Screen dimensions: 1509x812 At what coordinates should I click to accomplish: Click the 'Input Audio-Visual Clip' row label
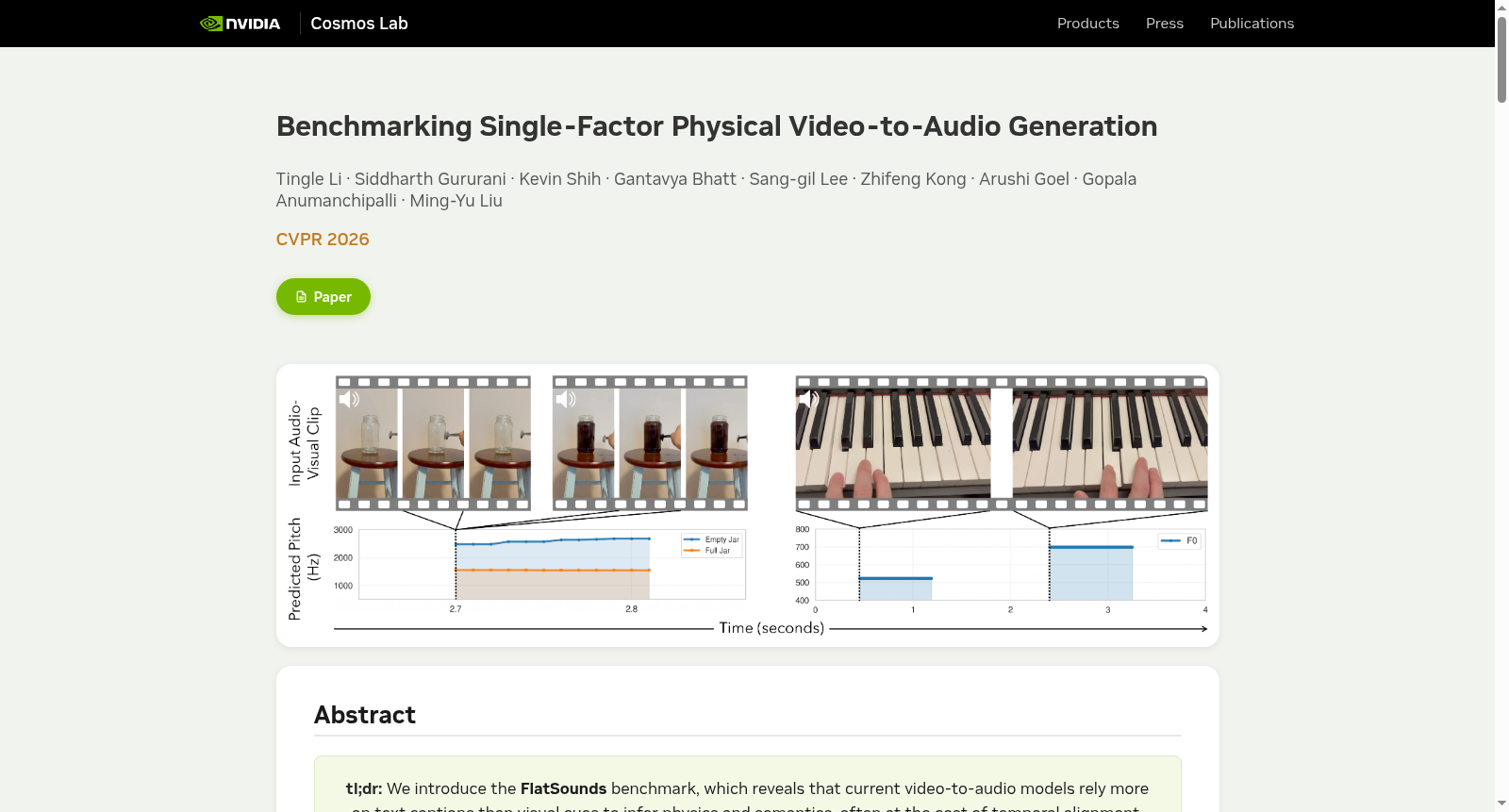tap(305, 443)
